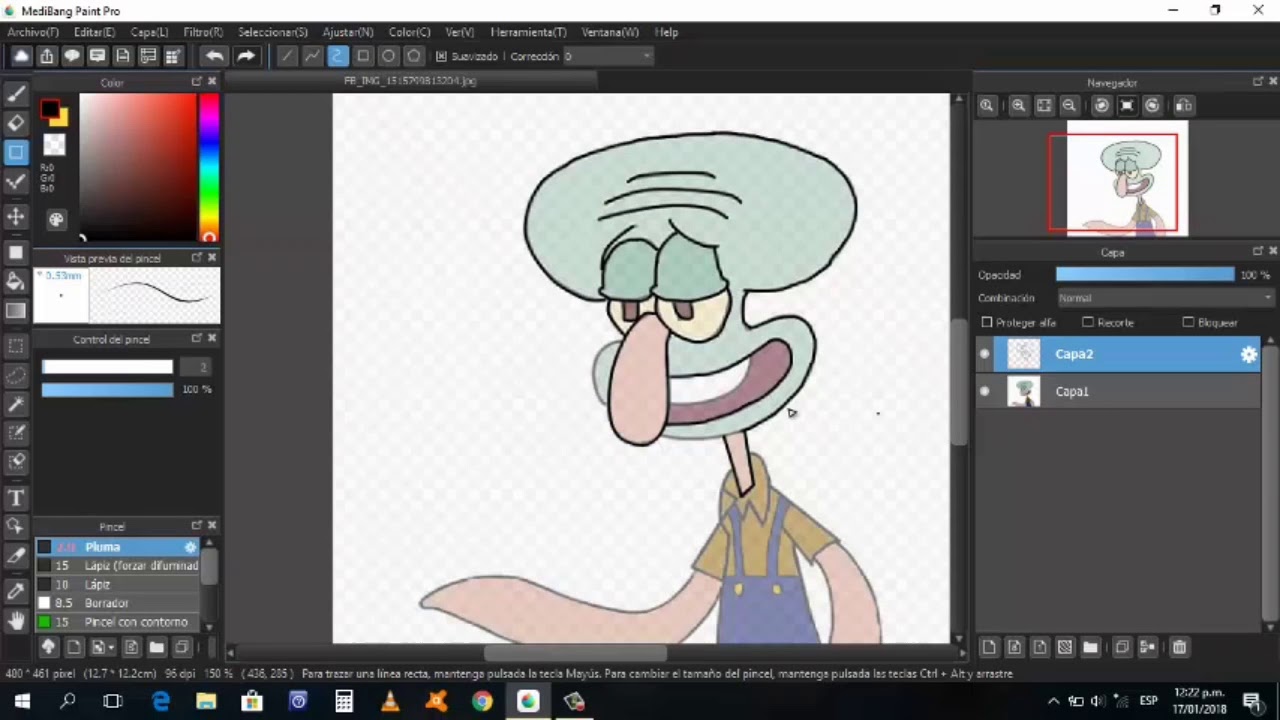The height and width of the screenshot is (720, 1280).
Task: Zoom out using Navigator magnifier minus
Action: click(1069, 105)
